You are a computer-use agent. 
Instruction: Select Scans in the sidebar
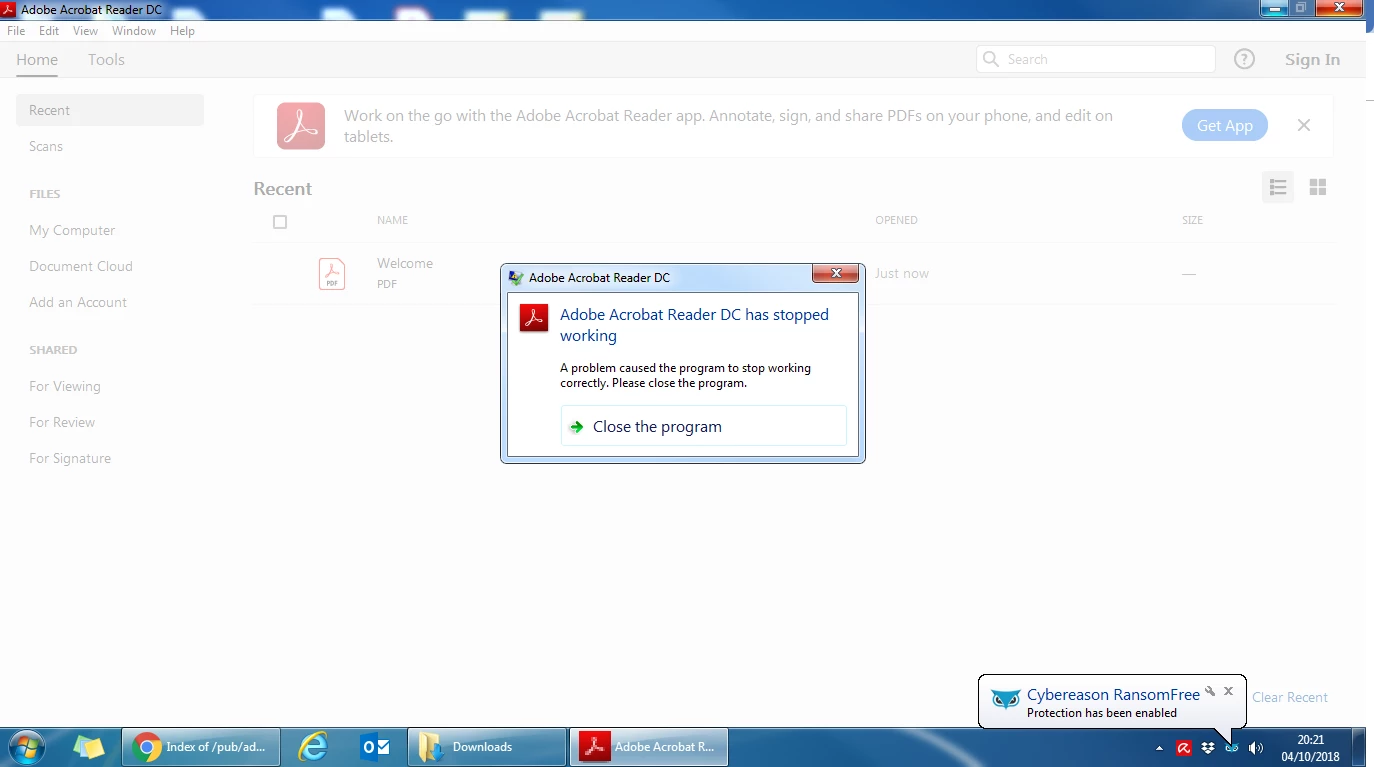click(x=46, y=146)
